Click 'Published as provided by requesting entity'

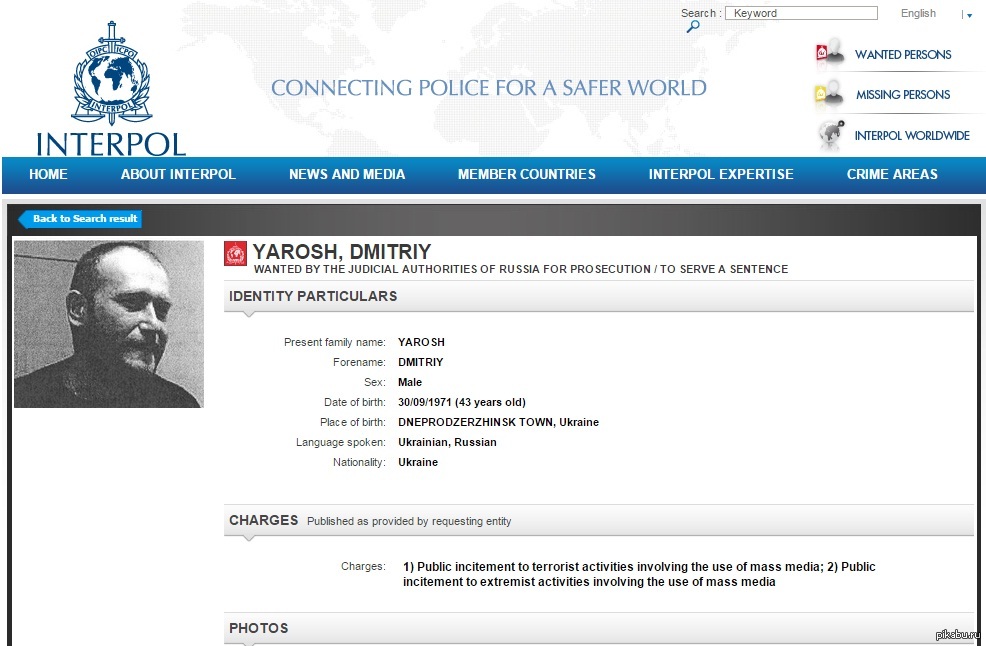[x=409, y=521]
